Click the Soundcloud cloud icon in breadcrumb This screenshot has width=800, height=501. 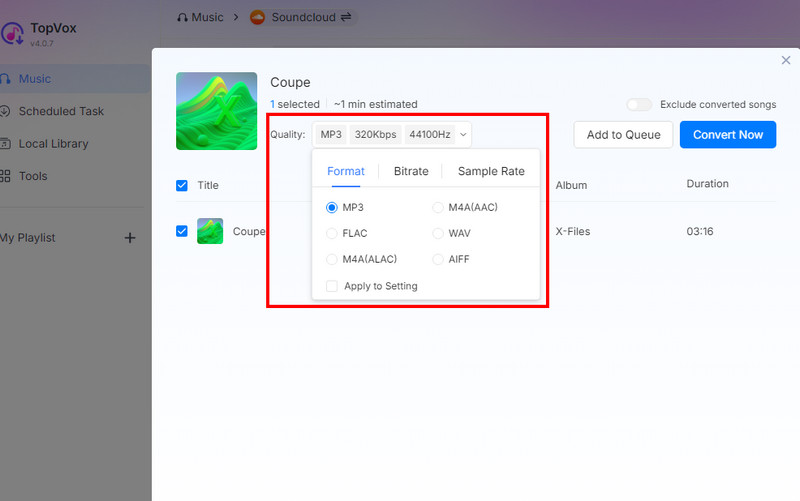tap(257, 17)
